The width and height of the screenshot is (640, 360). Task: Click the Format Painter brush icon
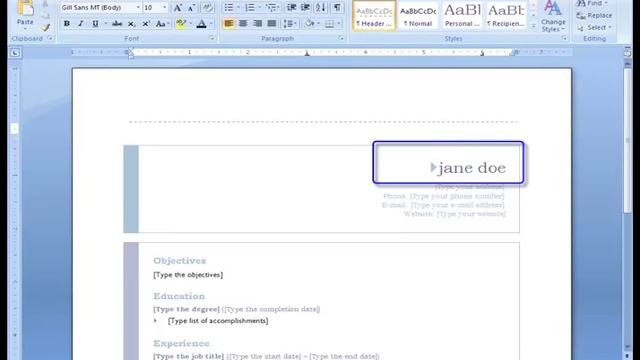point(45,27)
